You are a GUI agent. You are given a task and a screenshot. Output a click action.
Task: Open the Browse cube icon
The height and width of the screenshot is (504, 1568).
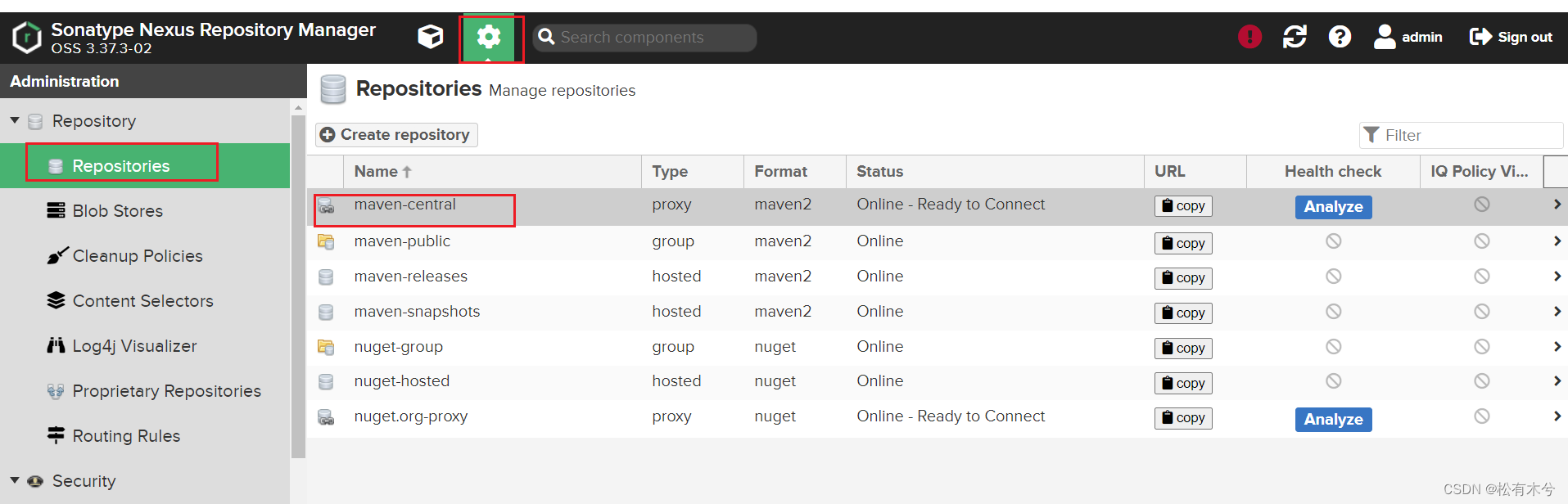tap(431, 37)
